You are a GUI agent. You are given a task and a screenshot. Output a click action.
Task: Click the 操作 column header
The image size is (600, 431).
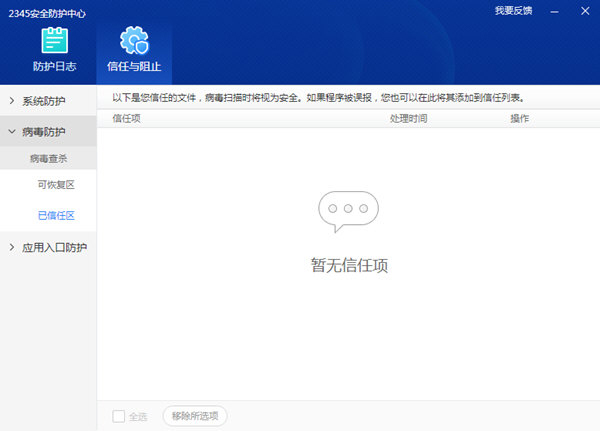[x=519, y=118]
